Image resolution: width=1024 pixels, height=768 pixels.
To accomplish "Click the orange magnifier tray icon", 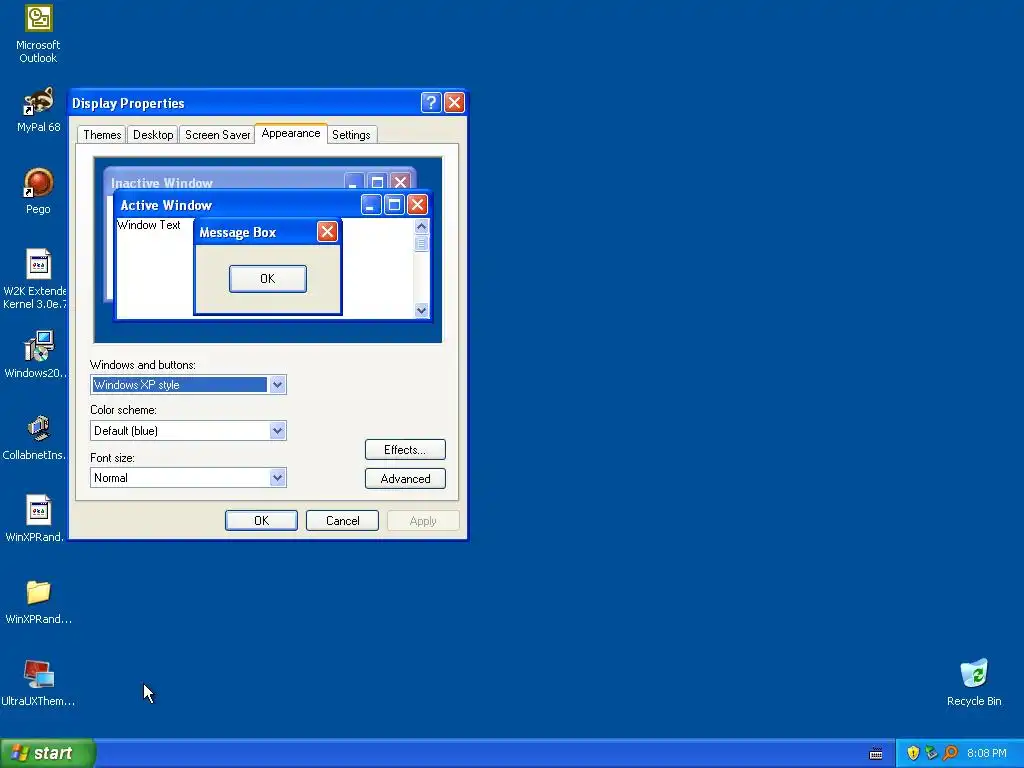I will point(950,753).
